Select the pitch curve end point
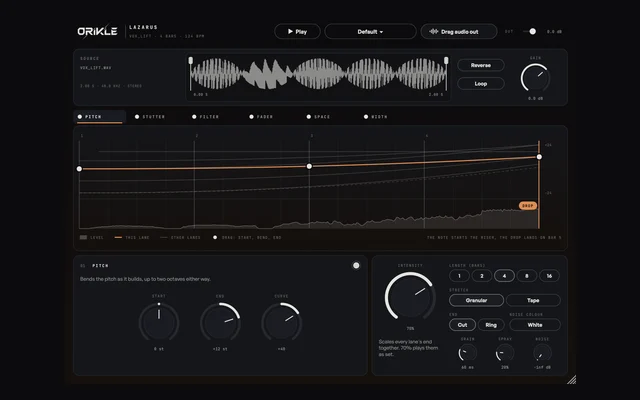This screenshot has width=640, height=400. coord(539,157)
